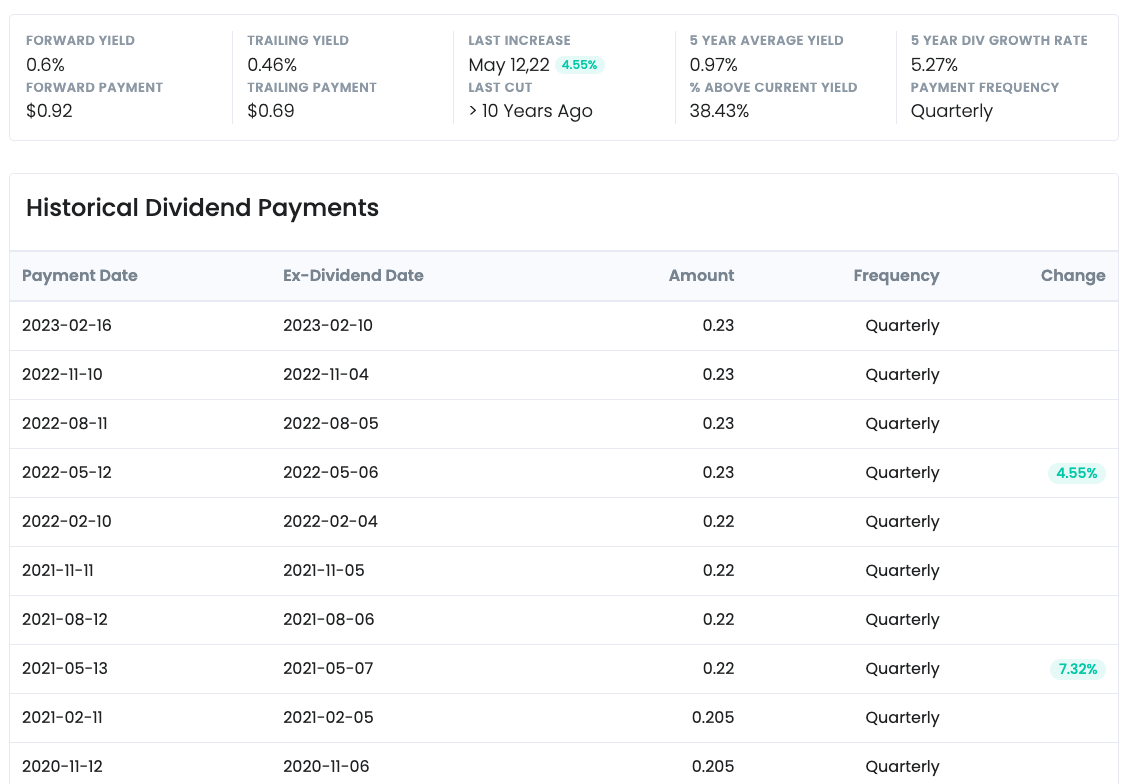Screen dimensions: 1129x784
Task: Click the Change column header
Action: [x=1072, y=276]
